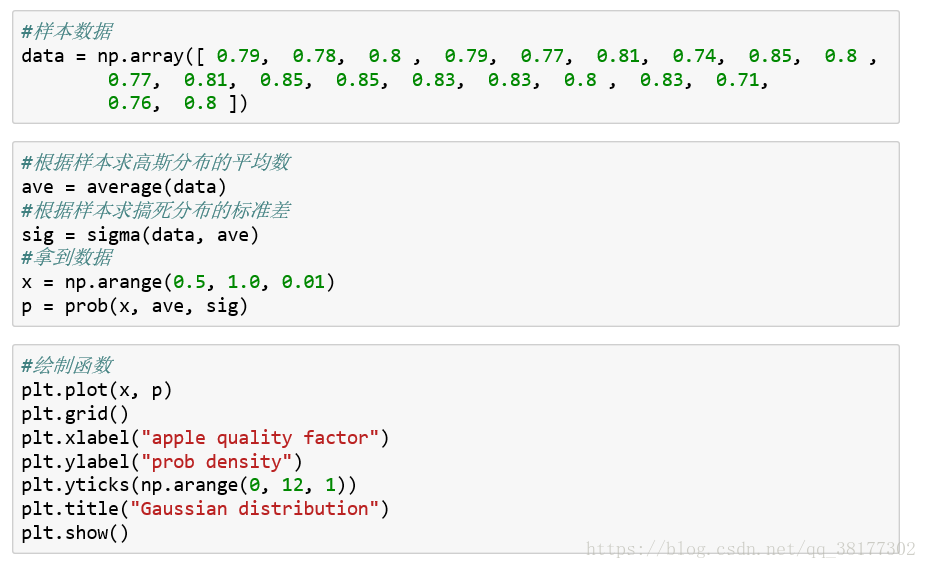Click the "#绘制函数" comment
The width and height of the screenshot is (927, 569).
coord(67,365)
